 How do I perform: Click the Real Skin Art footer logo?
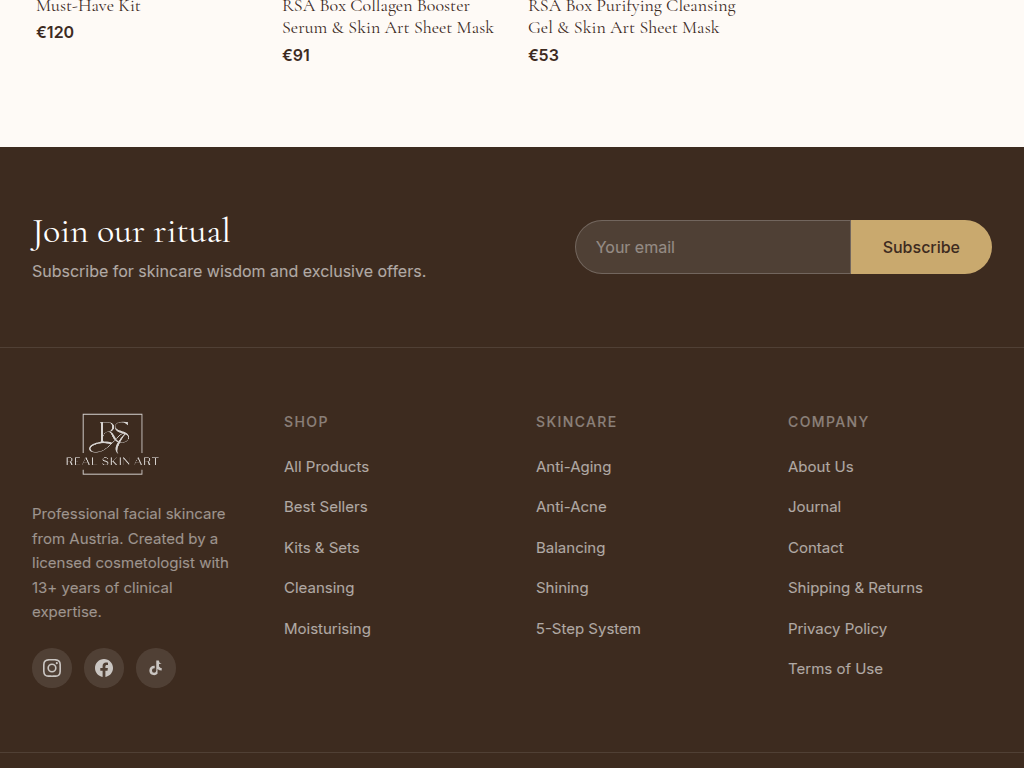tap(112, 444)
